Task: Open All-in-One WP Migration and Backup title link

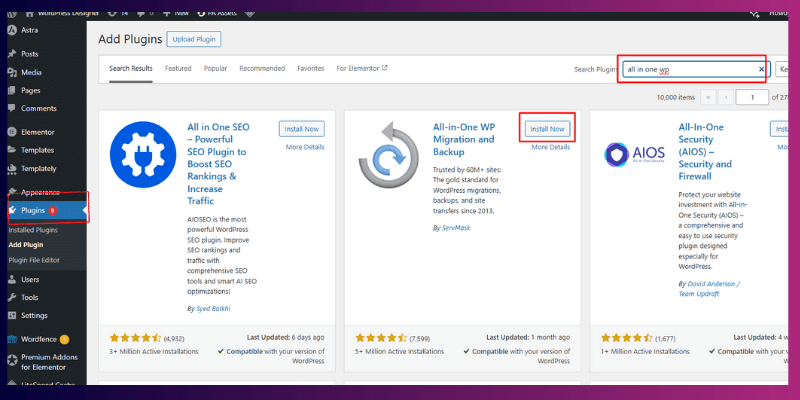Action: (x=464, y=139)
